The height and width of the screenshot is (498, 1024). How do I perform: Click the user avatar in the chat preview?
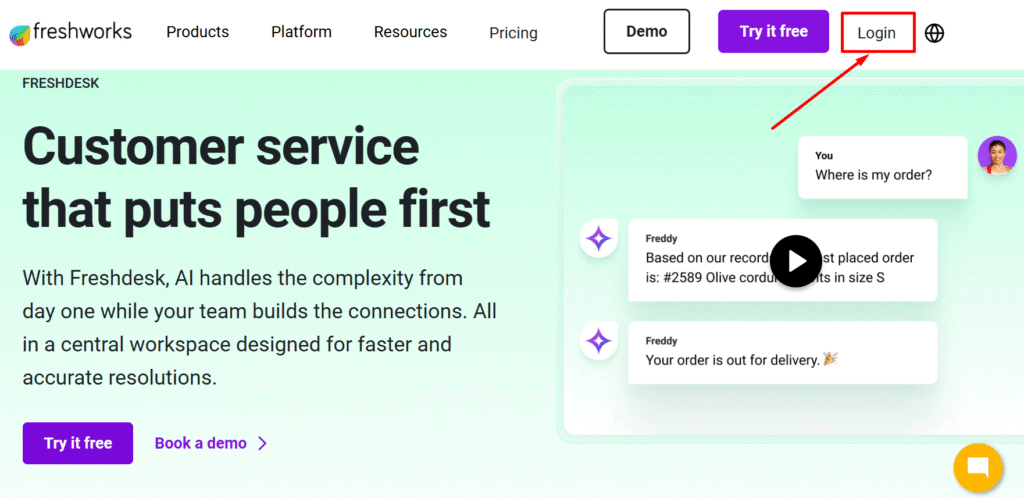click(x=997, y=155)
